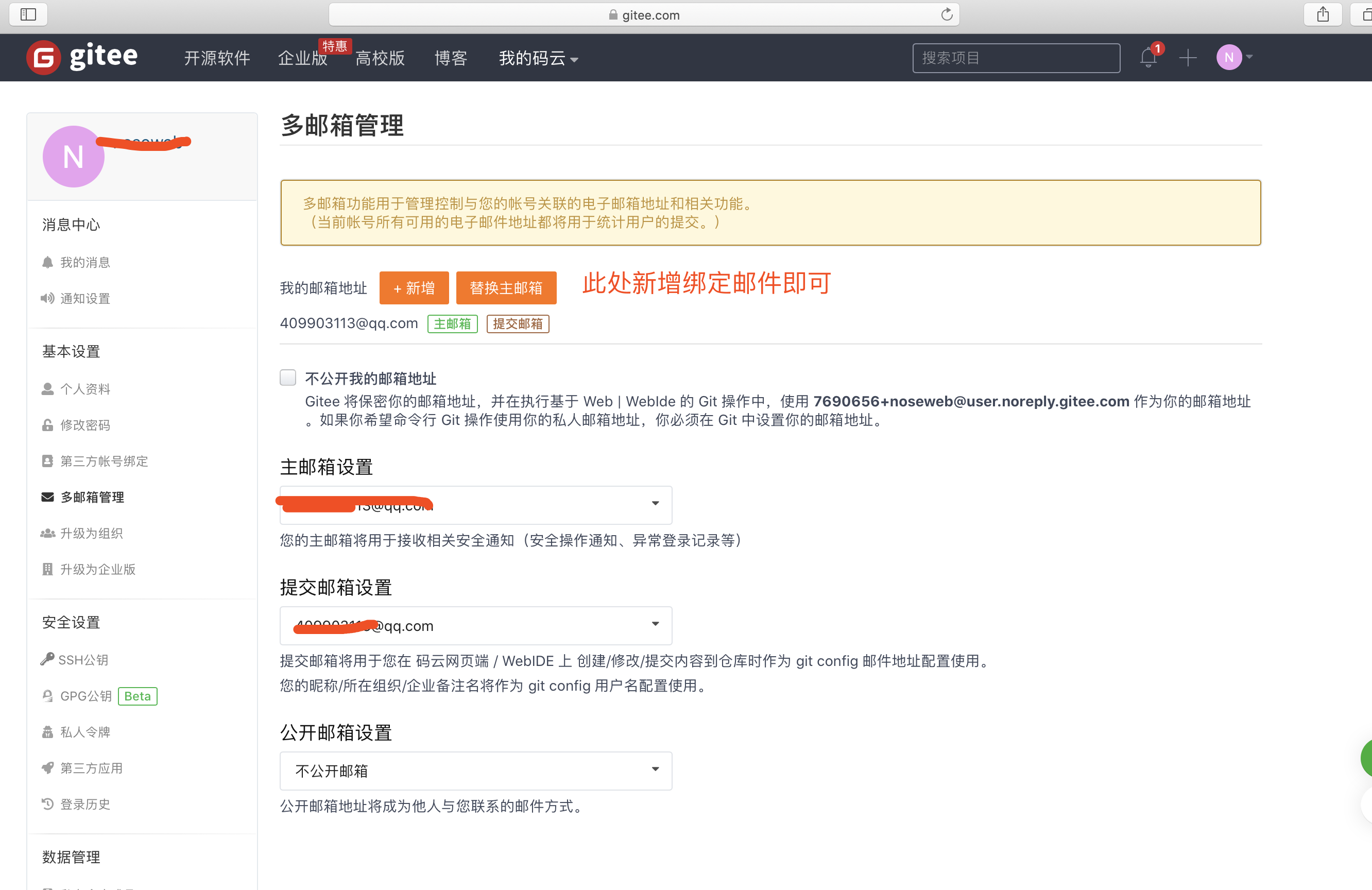Expand the user avatar dropdown arrow
This screenshot has width=1372, height=890.
point(1249,57)
